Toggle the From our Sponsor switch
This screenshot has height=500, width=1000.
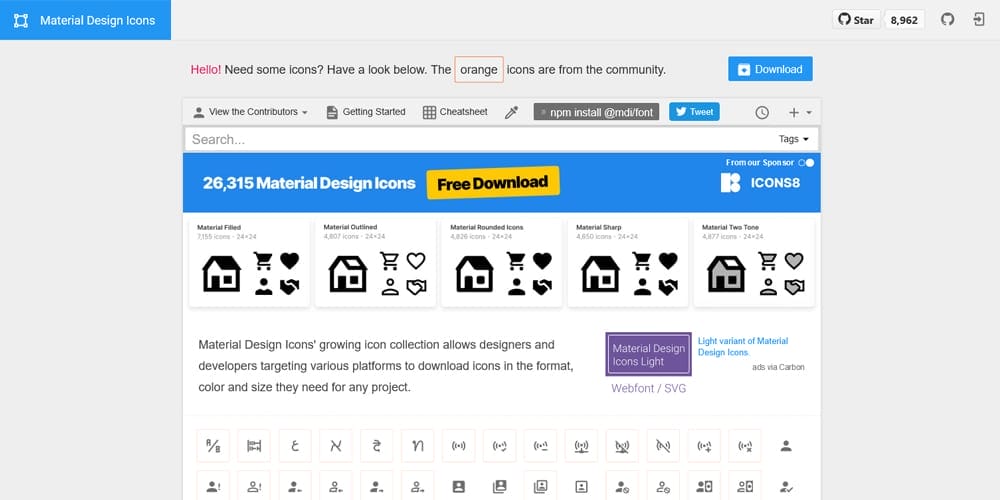806,163
